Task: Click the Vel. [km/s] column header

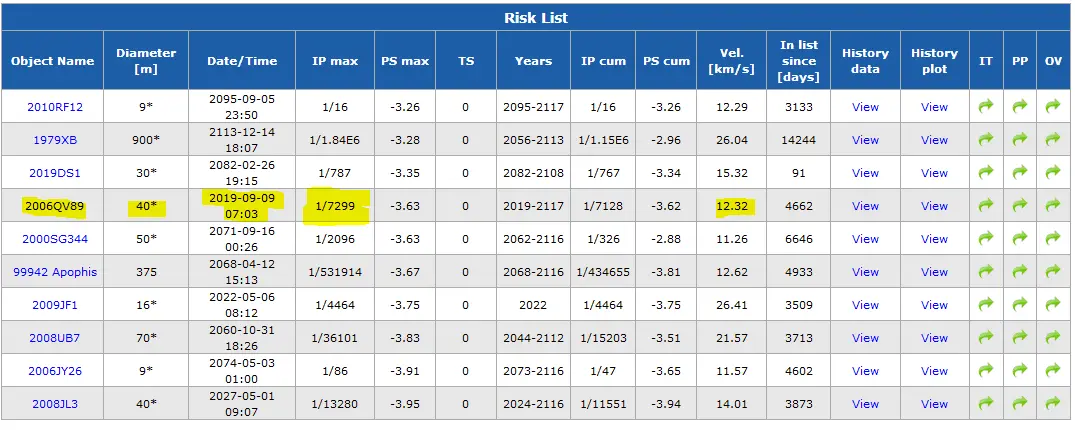Action: point(732,60)
